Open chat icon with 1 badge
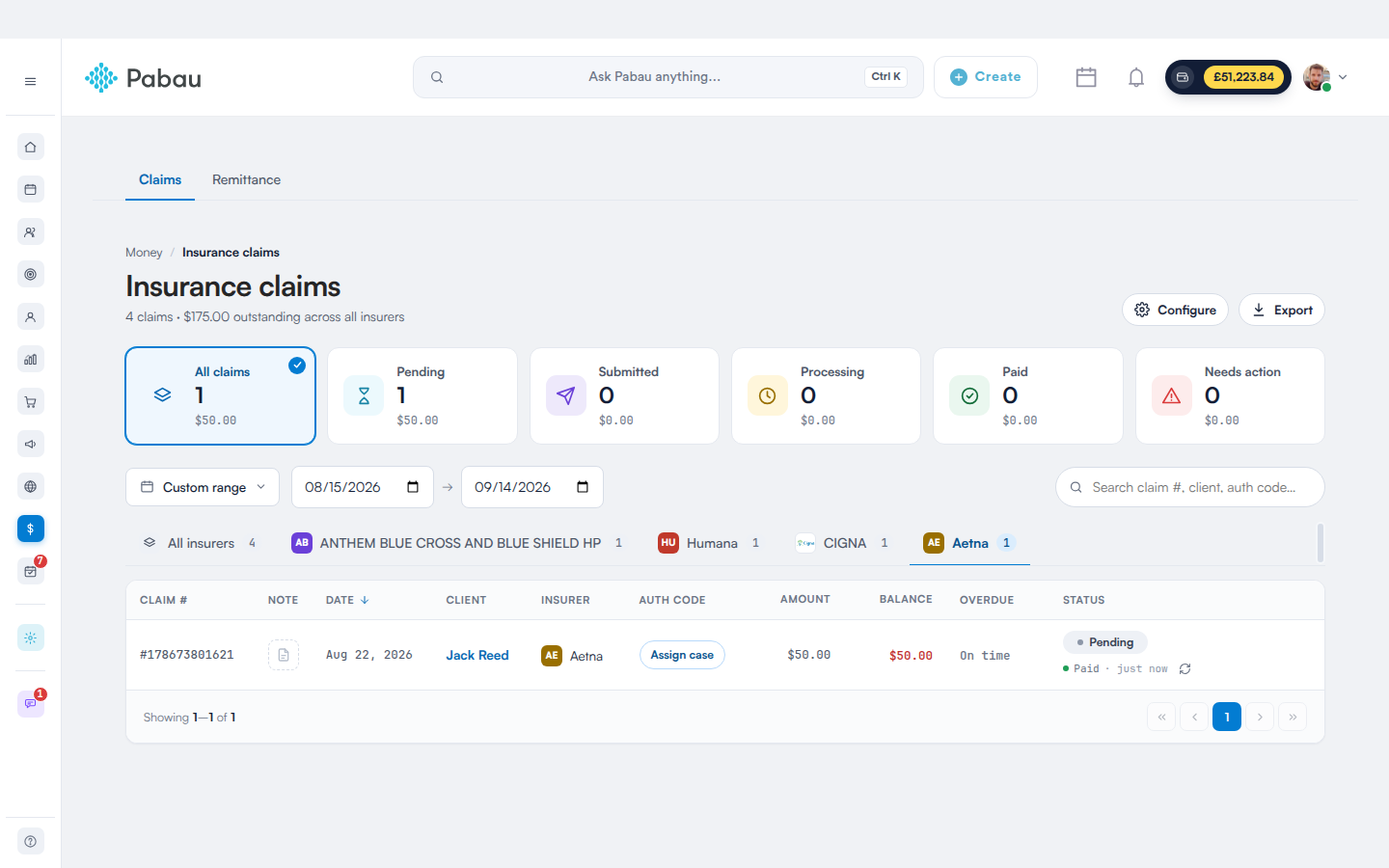 coord(31,704)
